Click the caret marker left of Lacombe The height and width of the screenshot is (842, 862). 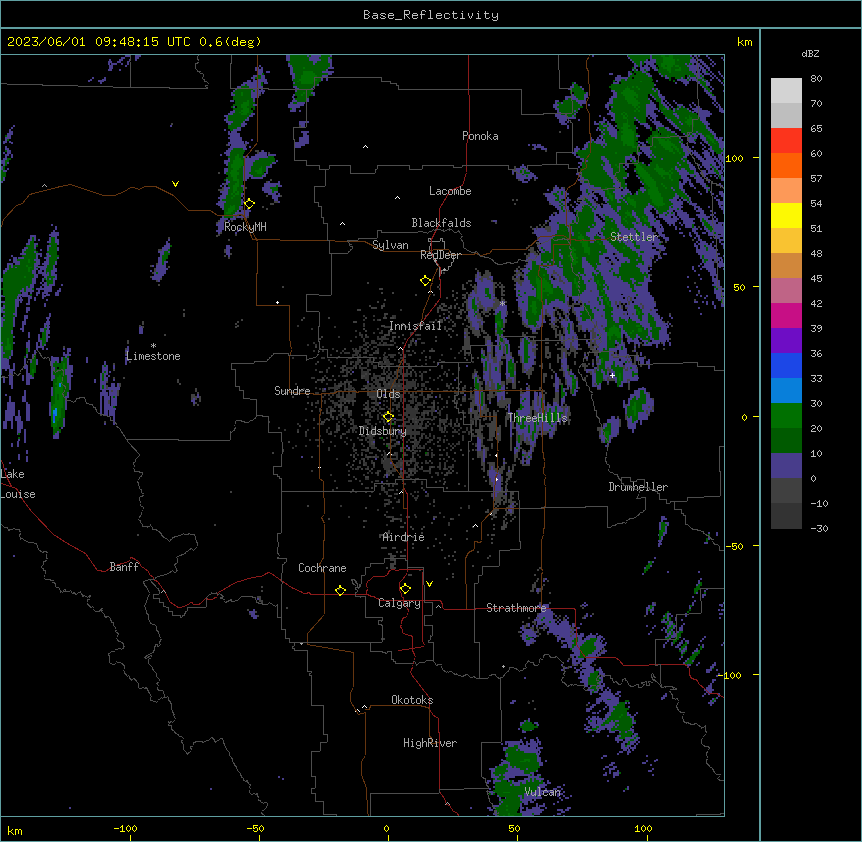click(x=397, y=197)
